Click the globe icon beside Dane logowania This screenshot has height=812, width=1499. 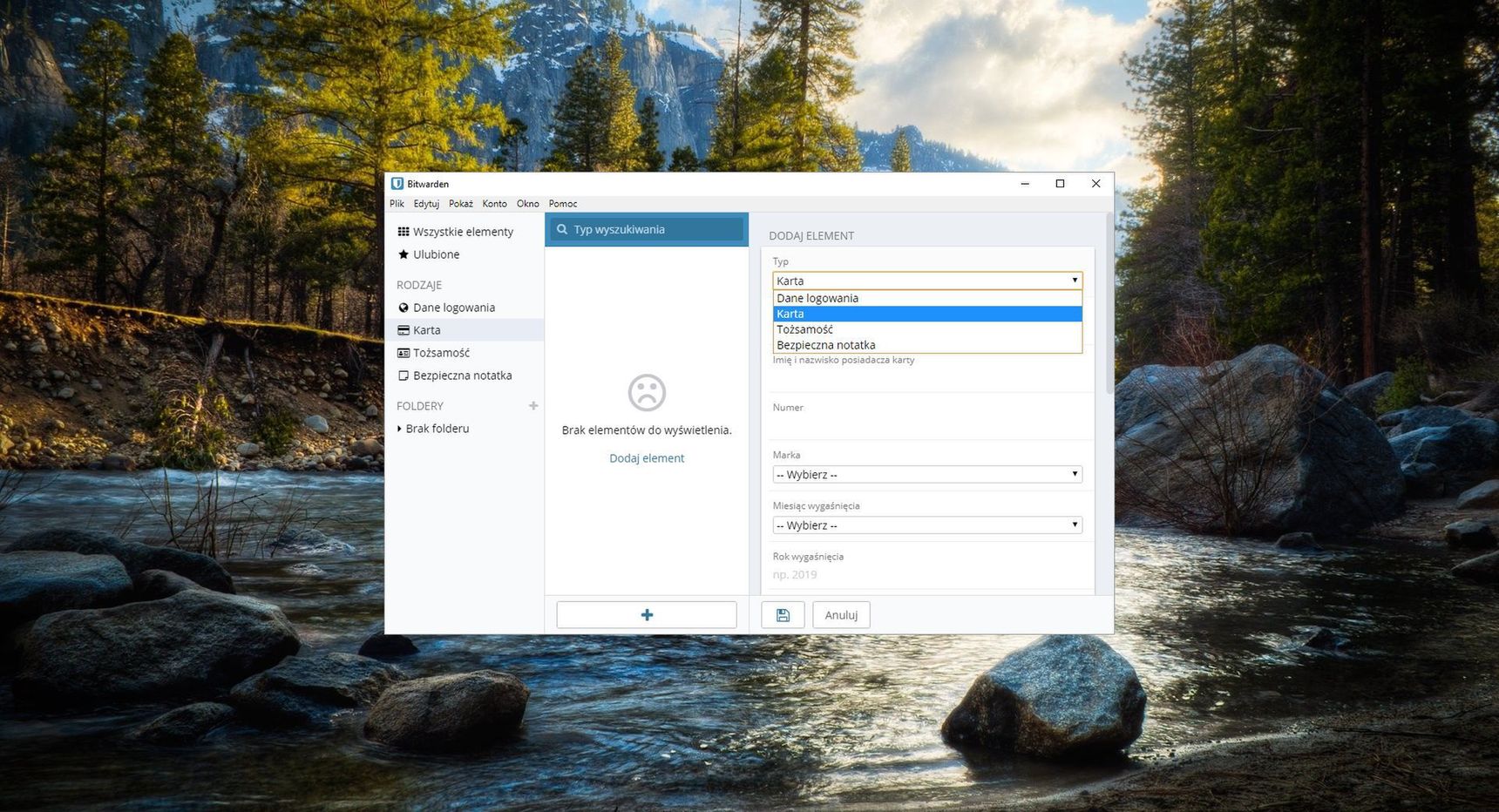(x=404, y=308)
